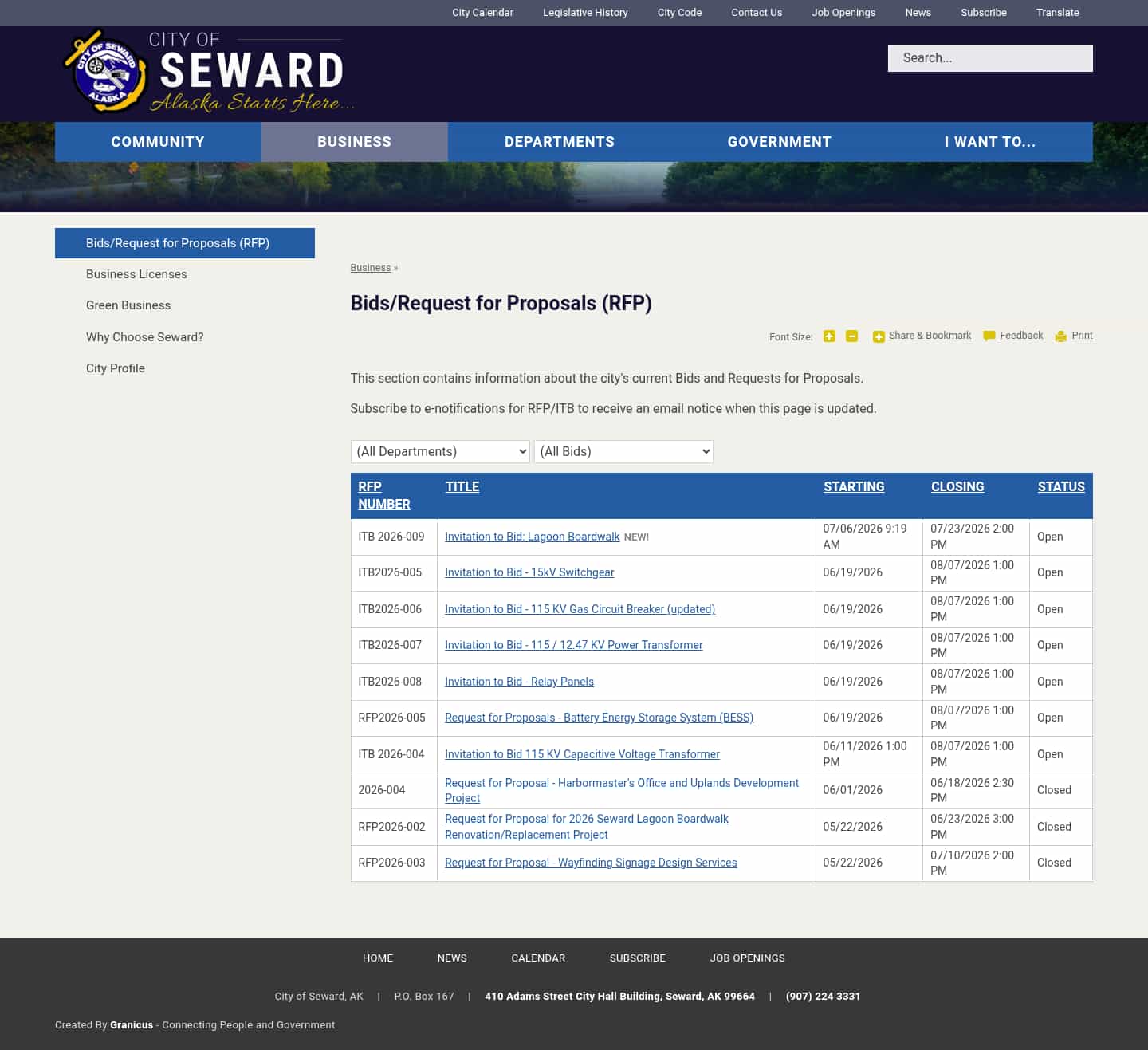This screenshot has width=1148, height=1050.
Task: Click the Business breadcrumb link
Action: [371, 268]
